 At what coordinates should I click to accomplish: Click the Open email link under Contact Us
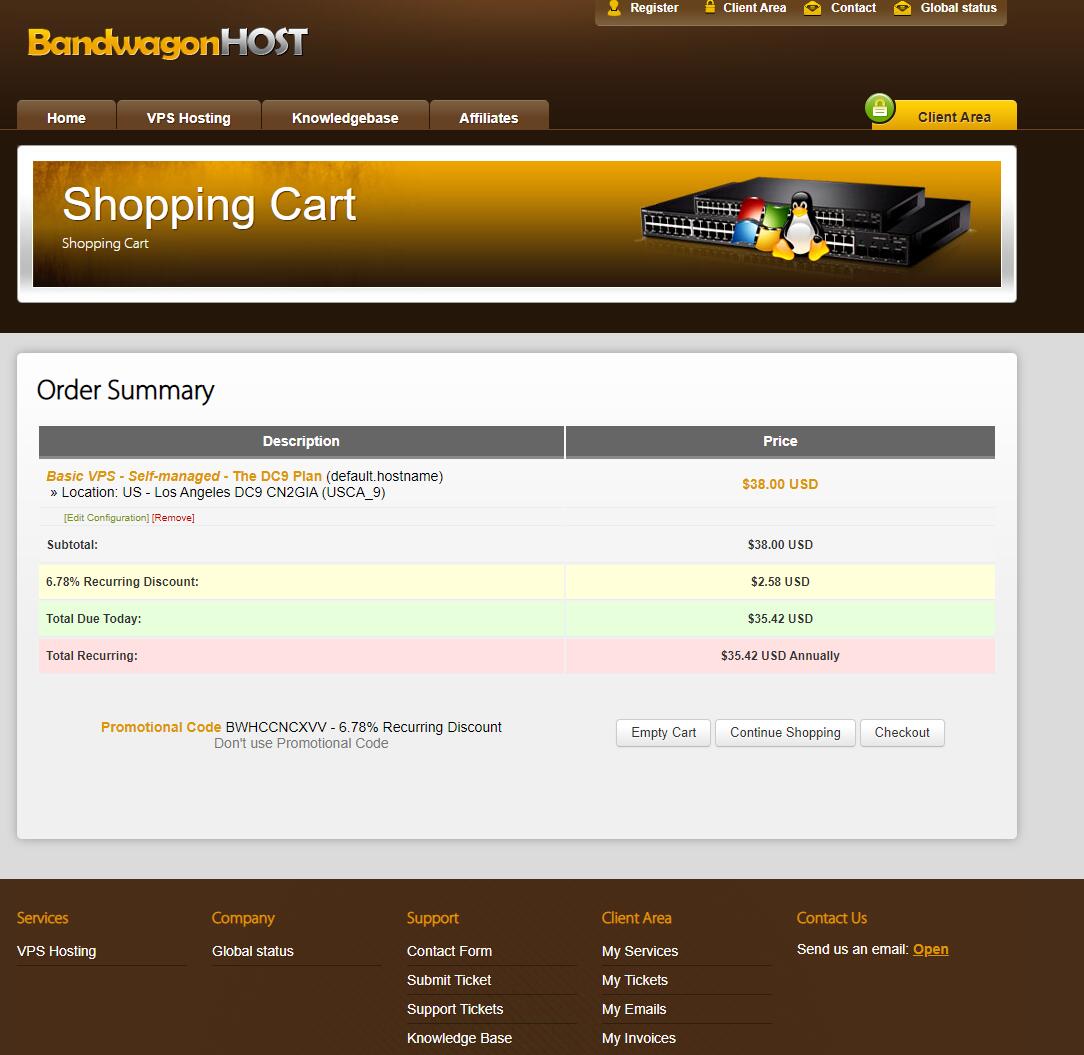[x=931, y=949]
